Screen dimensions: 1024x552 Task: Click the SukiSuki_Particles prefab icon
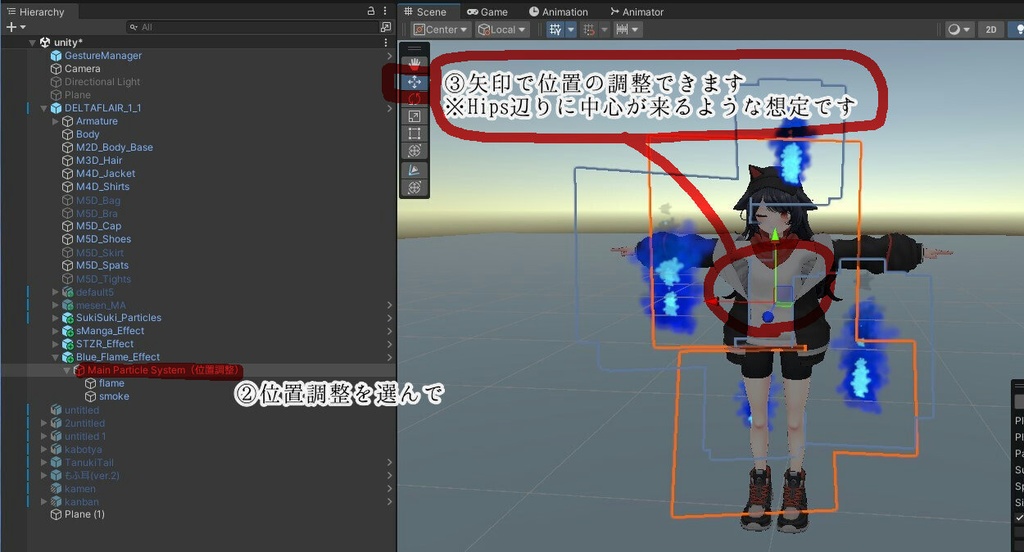click(x=67, y=318)
